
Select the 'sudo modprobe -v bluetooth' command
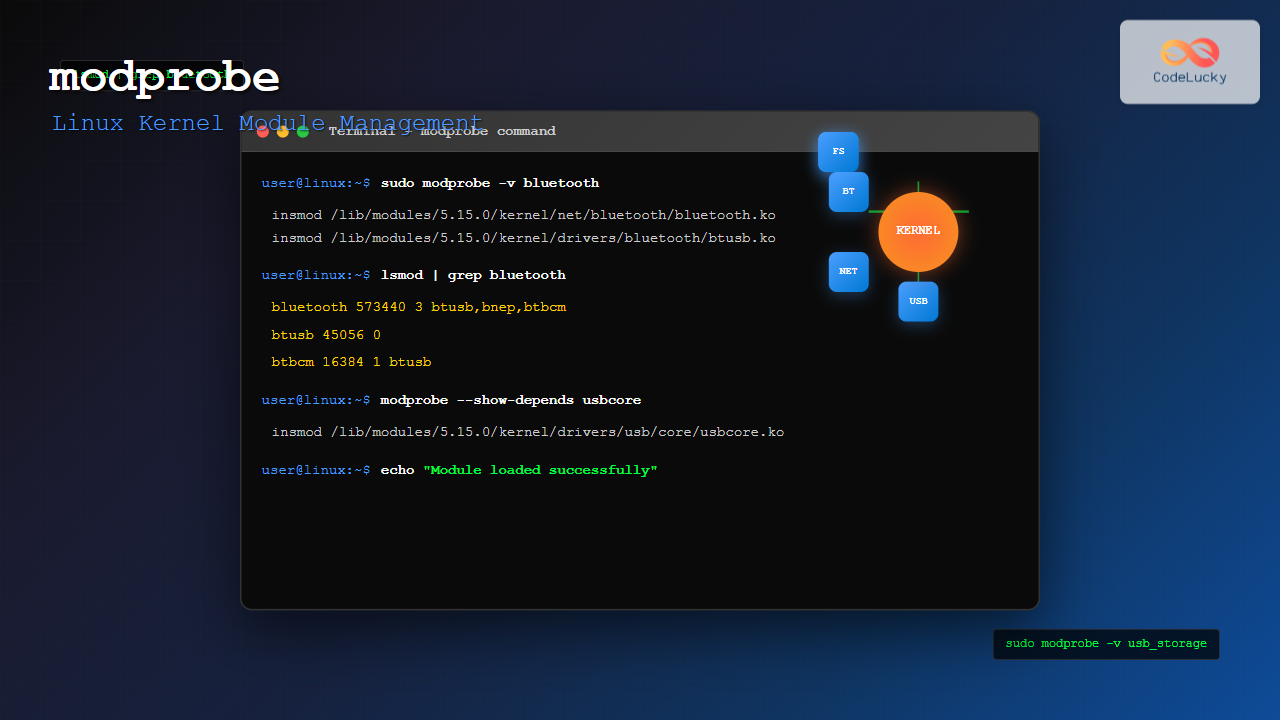tap(489, 183)
